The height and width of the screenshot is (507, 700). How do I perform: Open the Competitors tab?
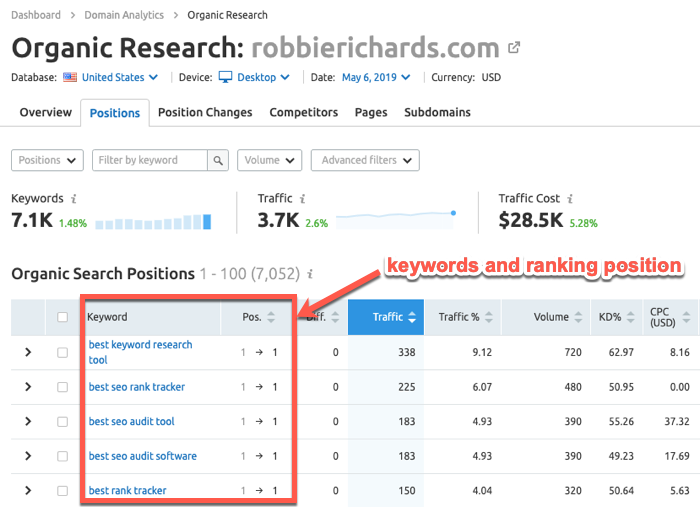[x=304, y=112]
